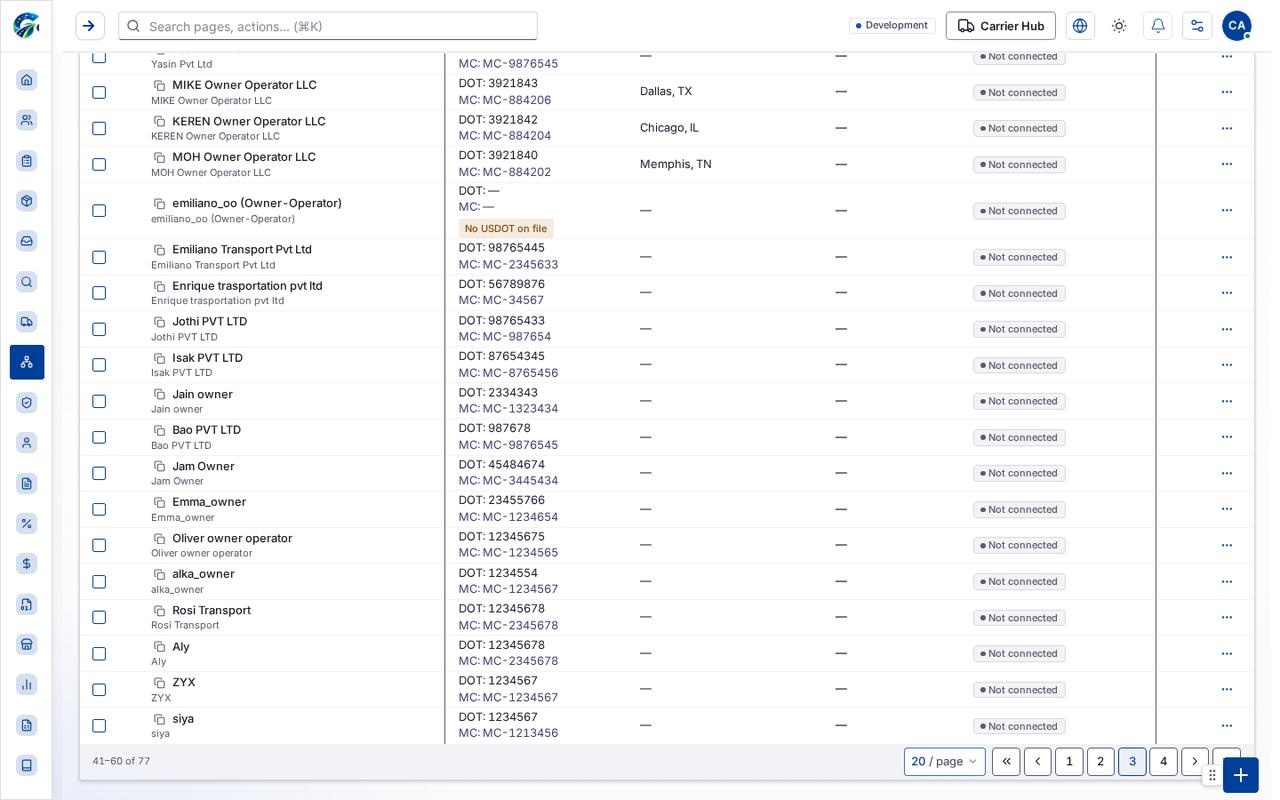This screenshot has height=800, width=1280.
Task: Copy the Jothi PVT LTD name
Action: point(159,322)
